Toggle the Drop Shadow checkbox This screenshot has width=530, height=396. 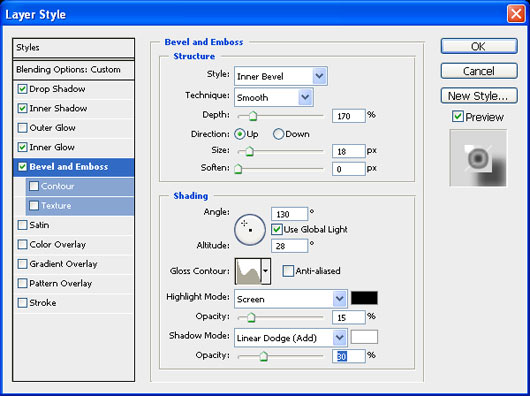[x=22, y=89]
